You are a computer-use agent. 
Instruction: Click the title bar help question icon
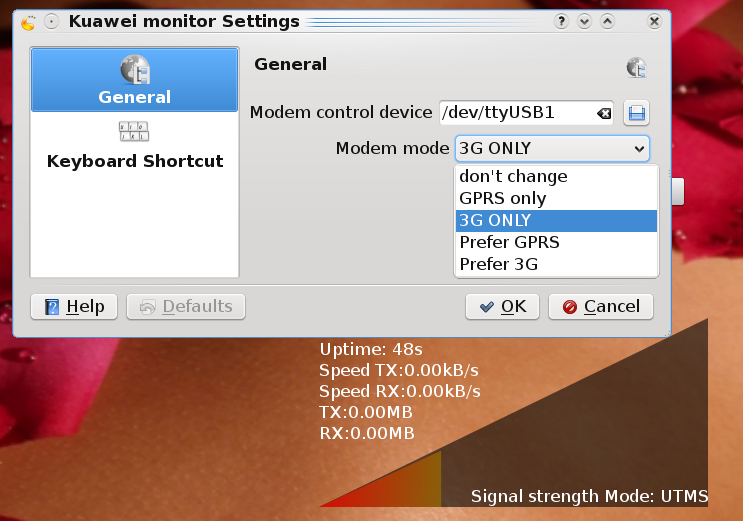(561, 21)
